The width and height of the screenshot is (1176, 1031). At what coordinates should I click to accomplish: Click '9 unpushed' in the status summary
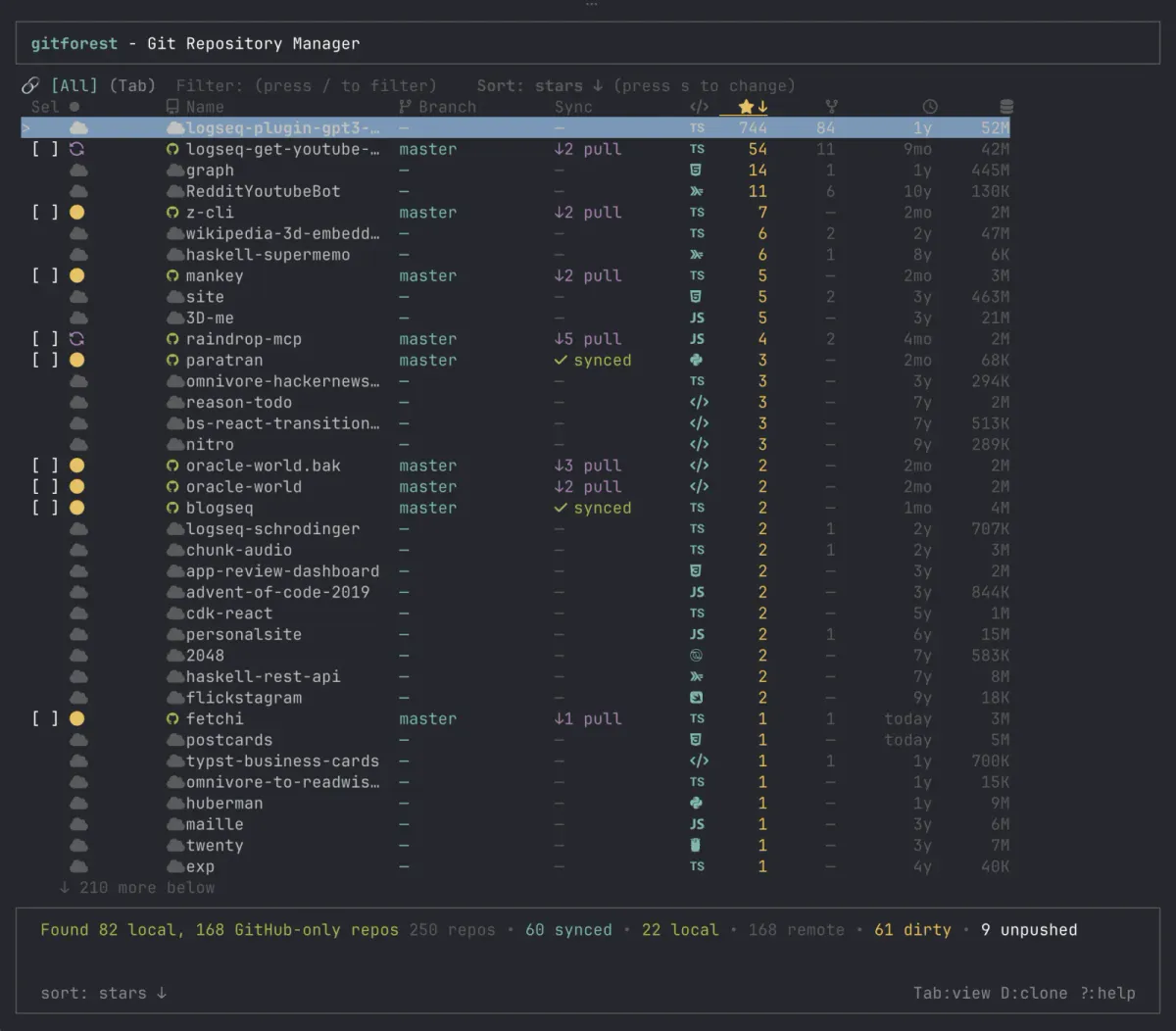pos(1029,930)
